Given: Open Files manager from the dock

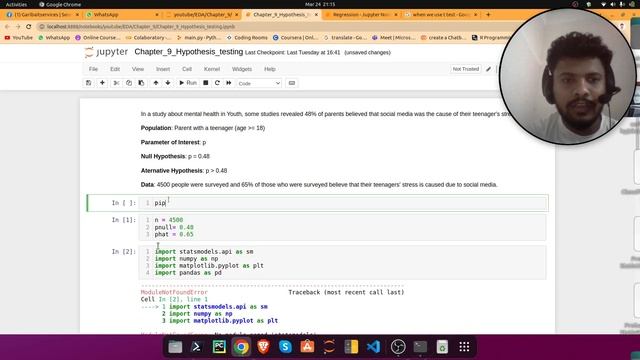Looking at the screenshot, I should [x=175, y=347].
